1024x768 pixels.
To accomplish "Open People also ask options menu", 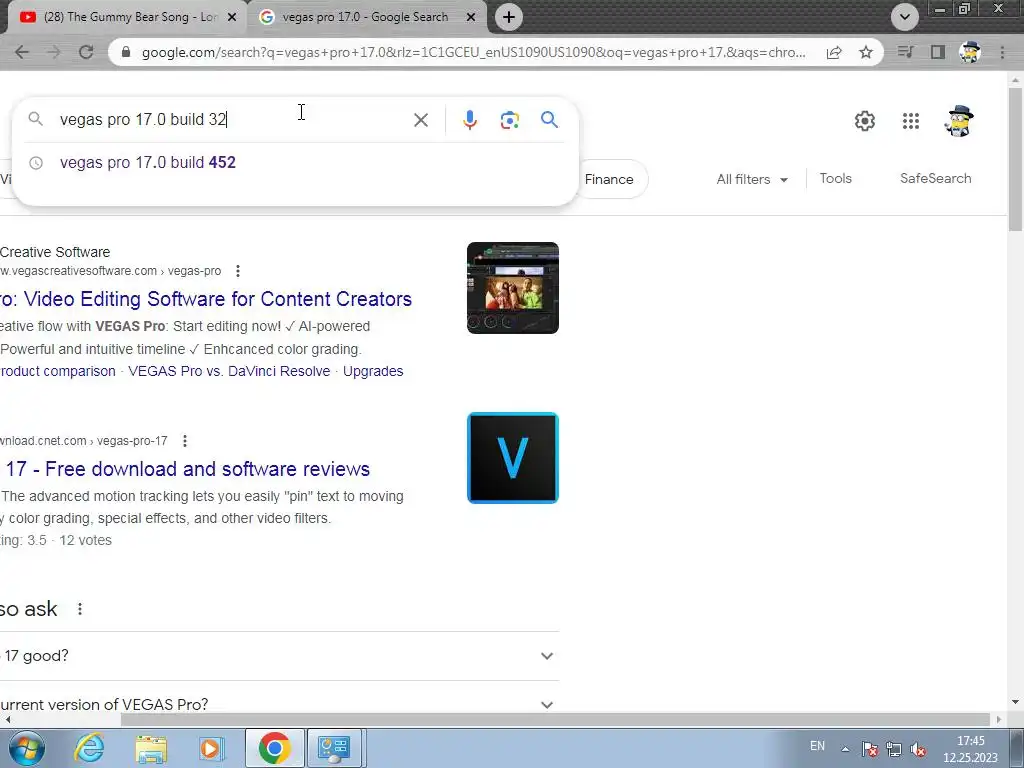I will point(80,609).
